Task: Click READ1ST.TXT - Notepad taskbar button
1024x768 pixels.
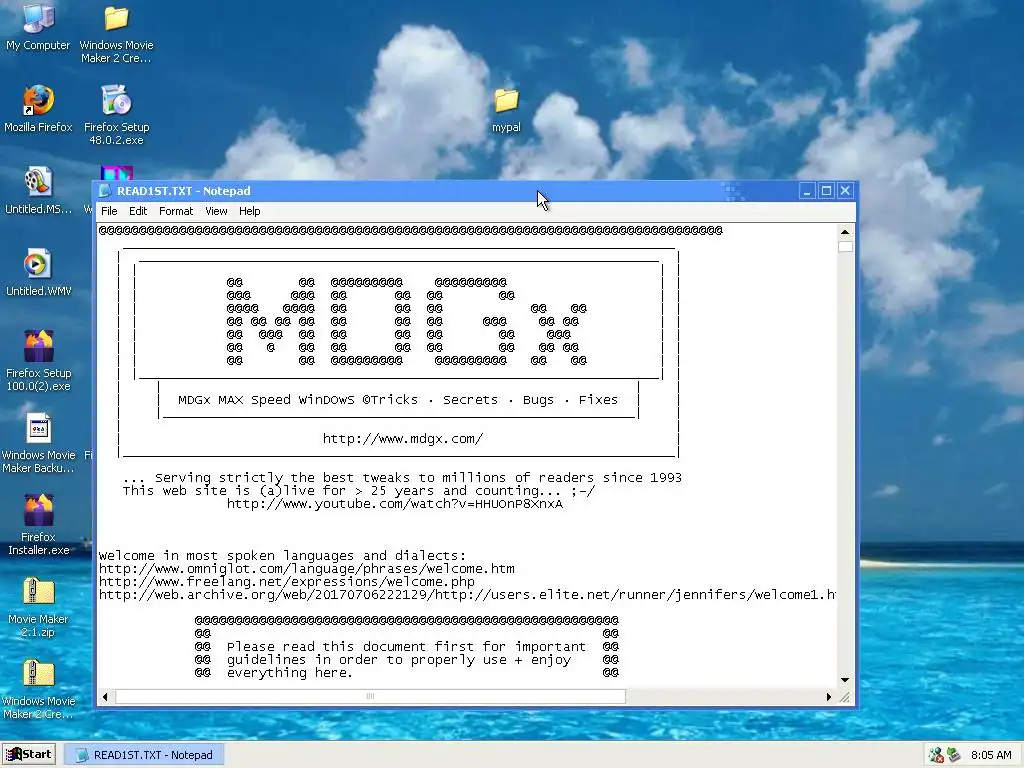Action: (x=144, y=755)
